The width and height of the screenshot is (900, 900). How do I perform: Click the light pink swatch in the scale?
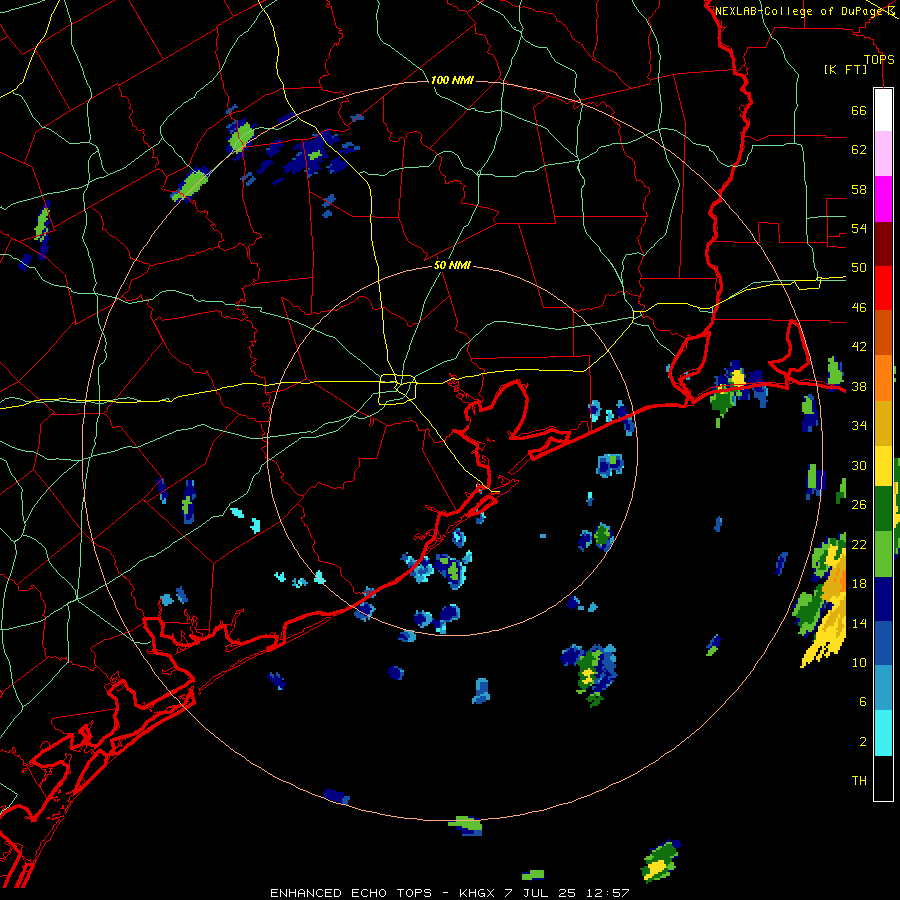coord(883,154)
